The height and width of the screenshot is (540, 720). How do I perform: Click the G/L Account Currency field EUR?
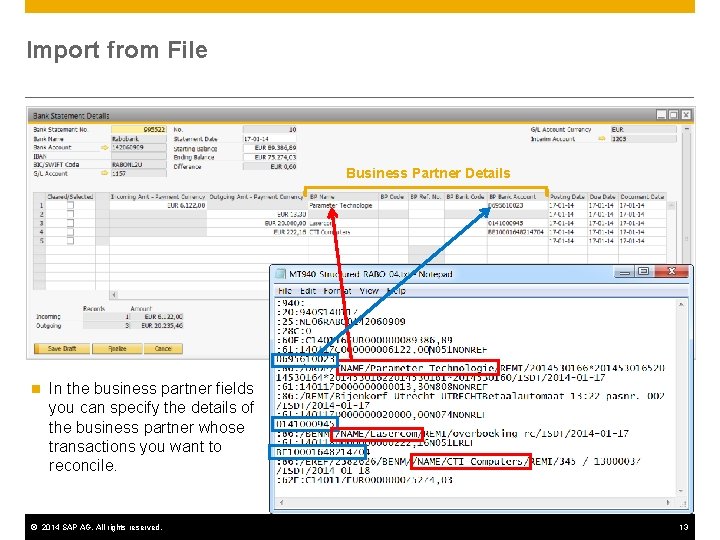tap(643, 129)
